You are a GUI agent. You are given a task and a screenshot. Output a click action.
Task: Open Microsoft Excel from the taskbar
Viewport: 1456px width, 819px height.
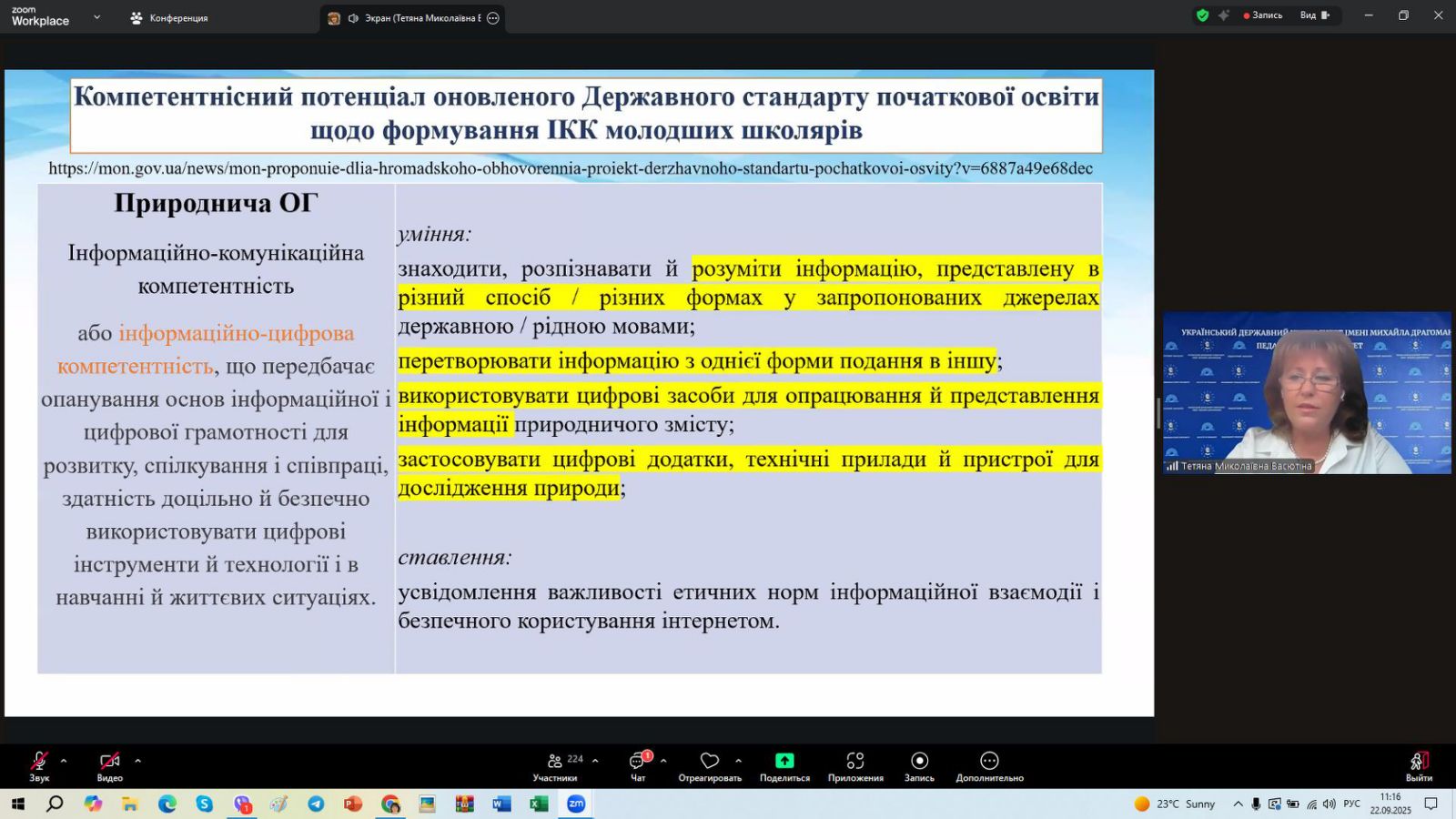pos(539,804)
